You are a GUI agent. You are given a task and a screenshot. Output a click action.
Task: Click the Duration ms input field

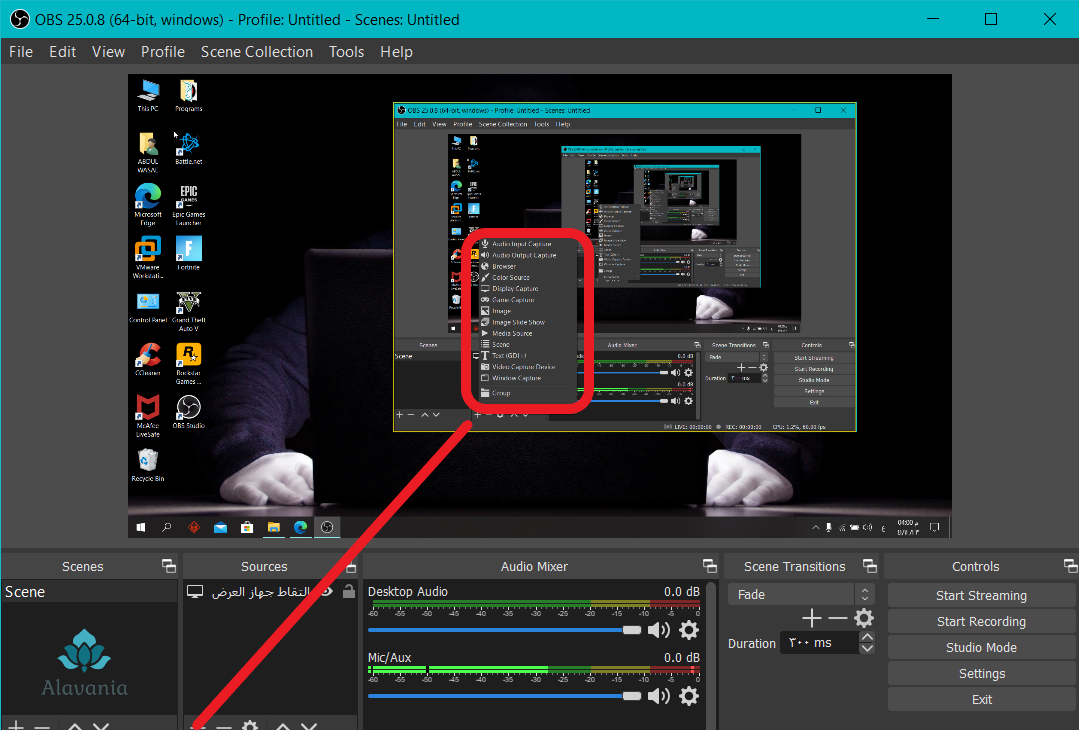[820, 643]
